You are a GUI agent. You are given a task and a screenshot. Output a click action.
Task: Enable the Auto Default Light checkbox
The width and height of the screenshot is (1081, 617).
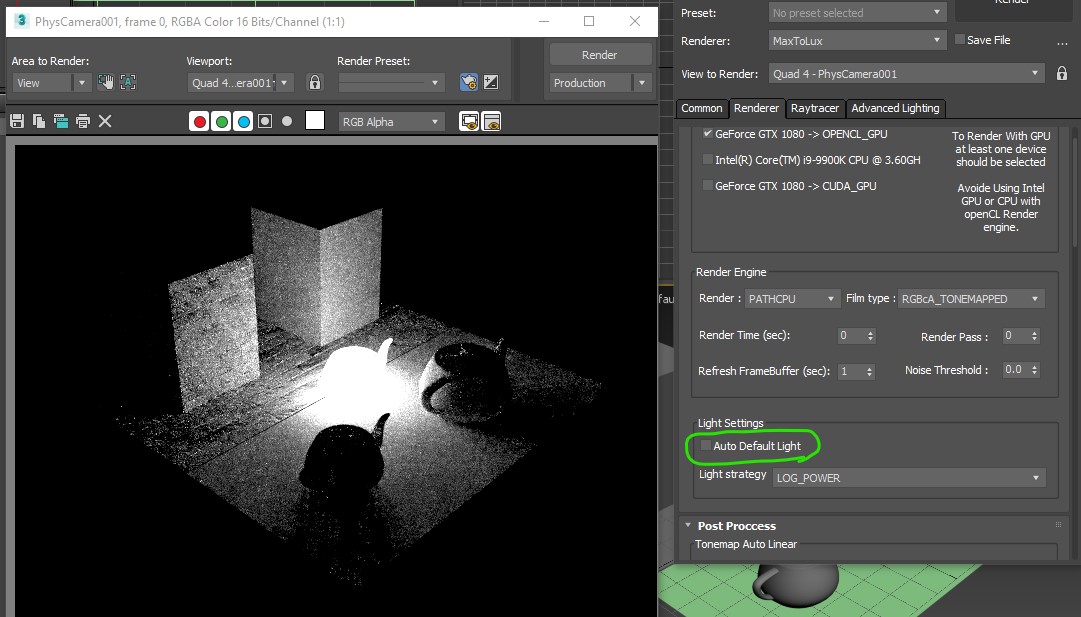click(706, 446)
